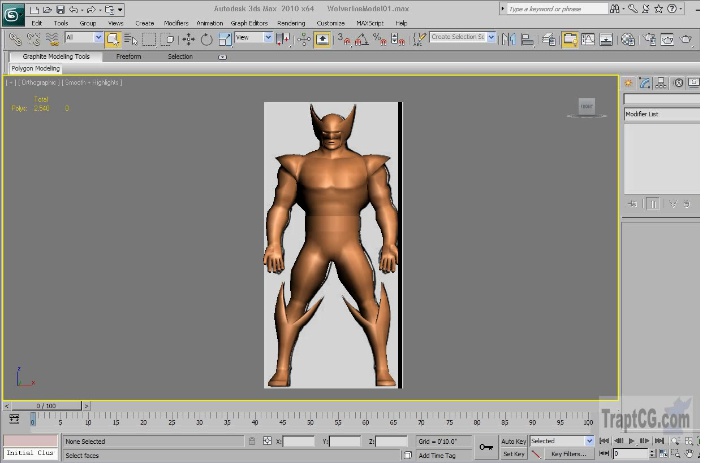Click the Select and Manipulate icon

304,39
